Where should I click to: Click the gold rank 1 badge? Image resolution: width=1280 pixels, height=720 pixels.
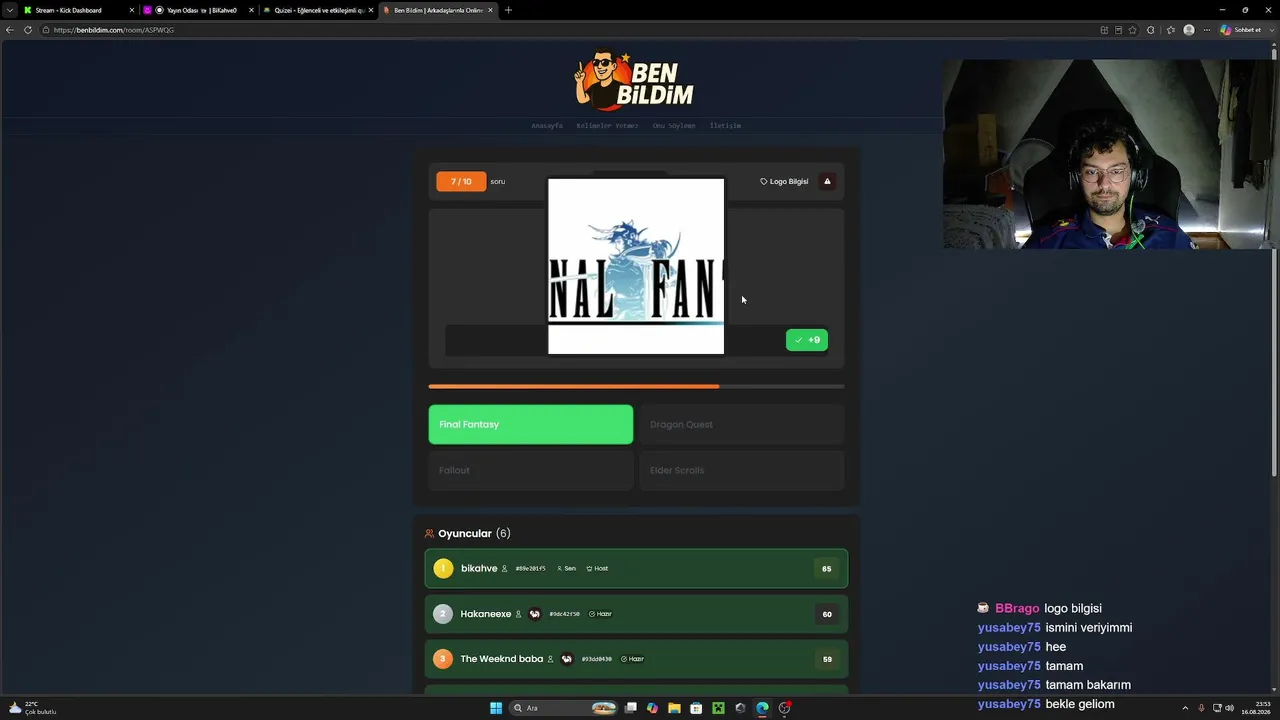443,568
